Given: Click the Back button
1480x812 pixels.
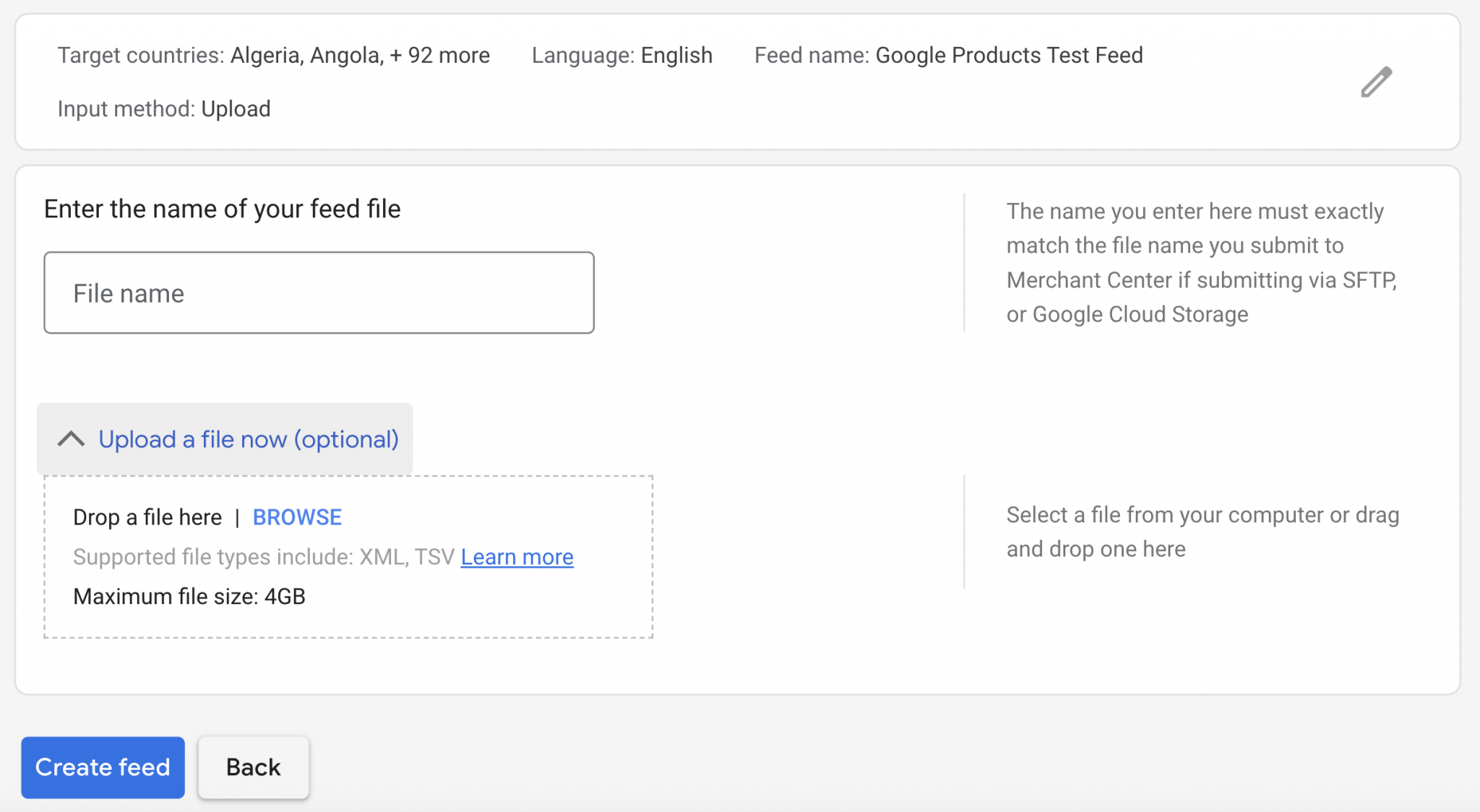Looking at the screenshot, I should pyautogui.click(x=253, y=767).
